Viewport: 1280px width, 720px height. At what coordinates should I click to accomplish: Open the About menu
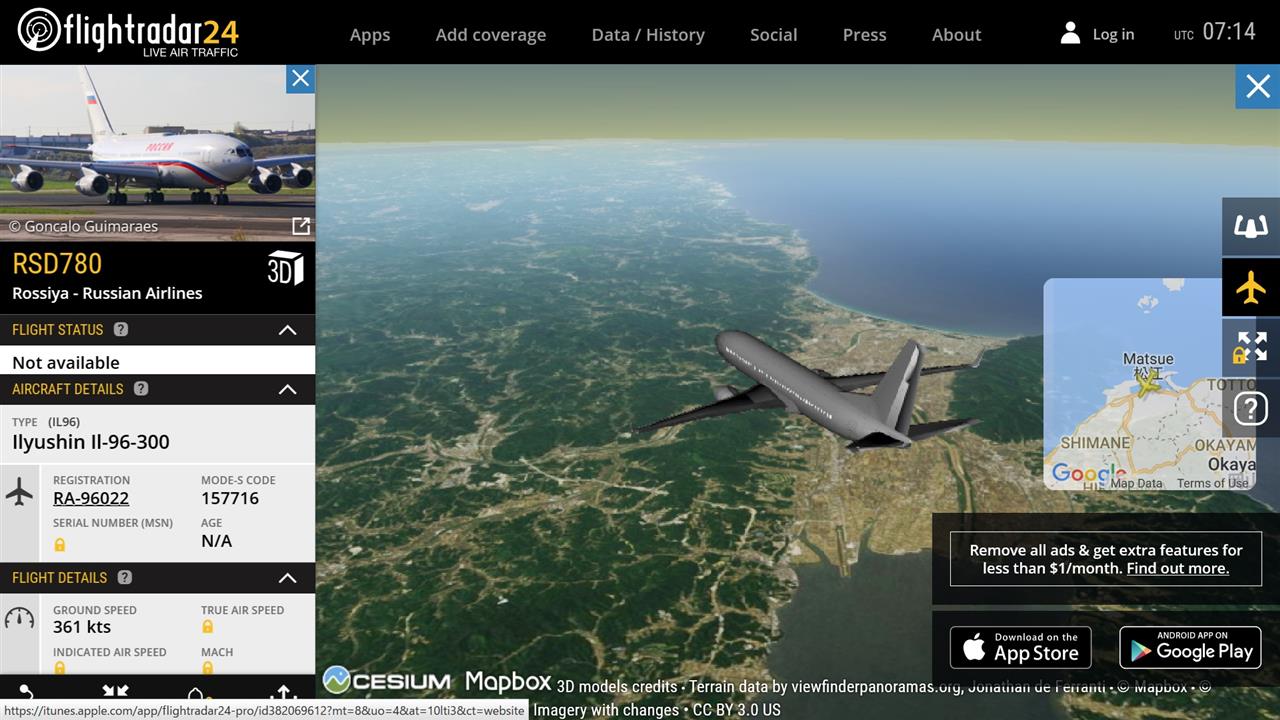[x=957, y=34]
